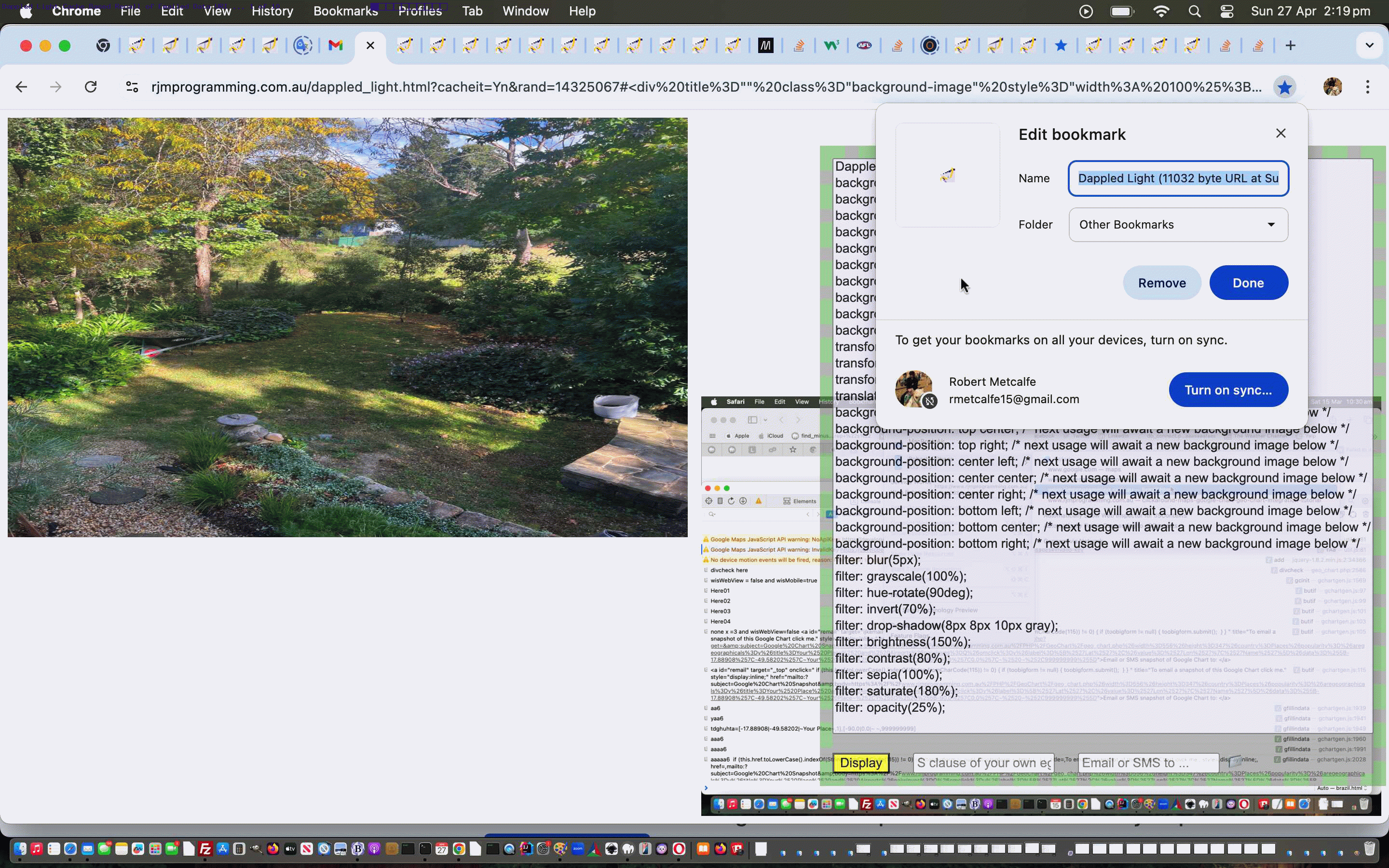Reload the page with the refresh icon
Screen dimensions: 1389x868
tap(91, 87)
